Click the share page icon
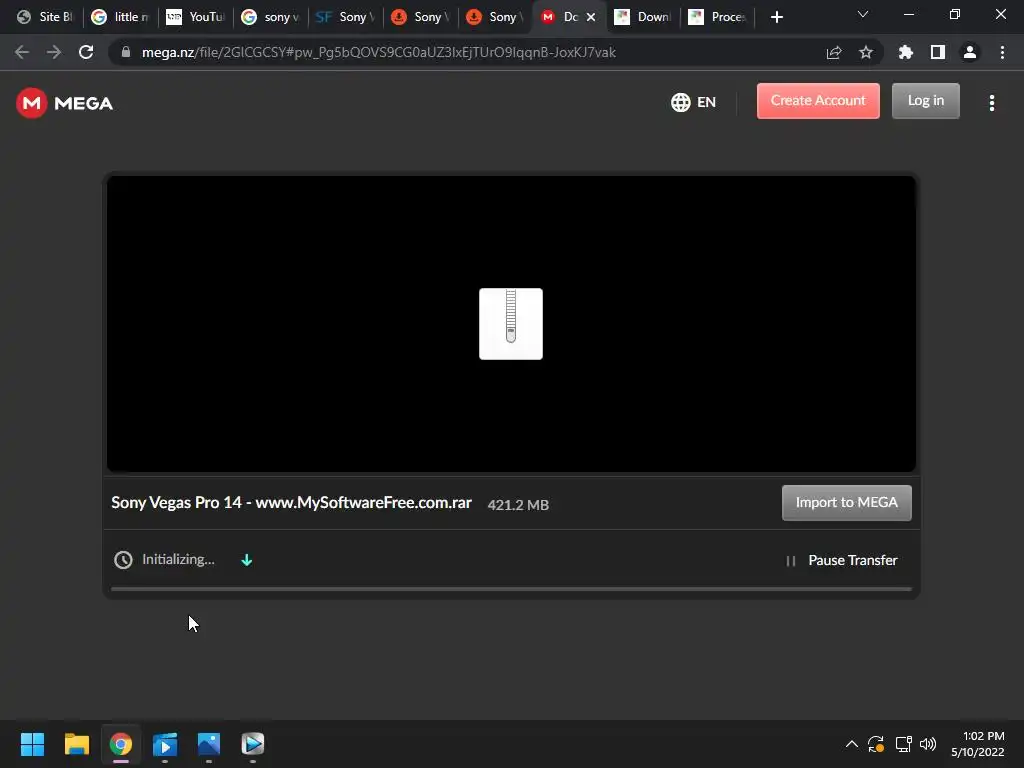The height and width of the screenshot is (768, 1024). pos(834,52)
